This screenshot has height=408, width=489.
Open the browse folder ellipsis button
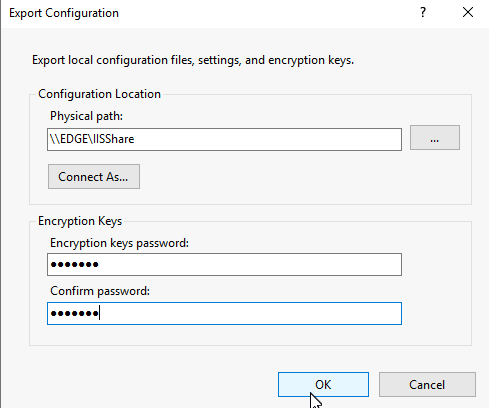click(435, 138)
